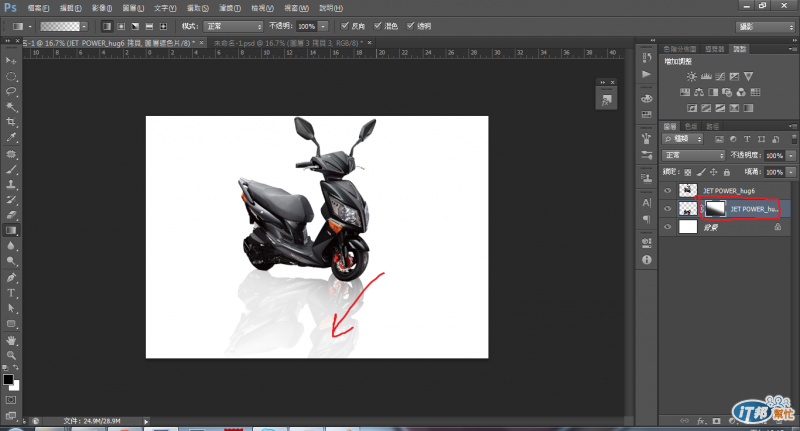
Task: Open the 模式 blend mode dropdown in options bar
Action: pyautogui.click(x=232, y=25)
